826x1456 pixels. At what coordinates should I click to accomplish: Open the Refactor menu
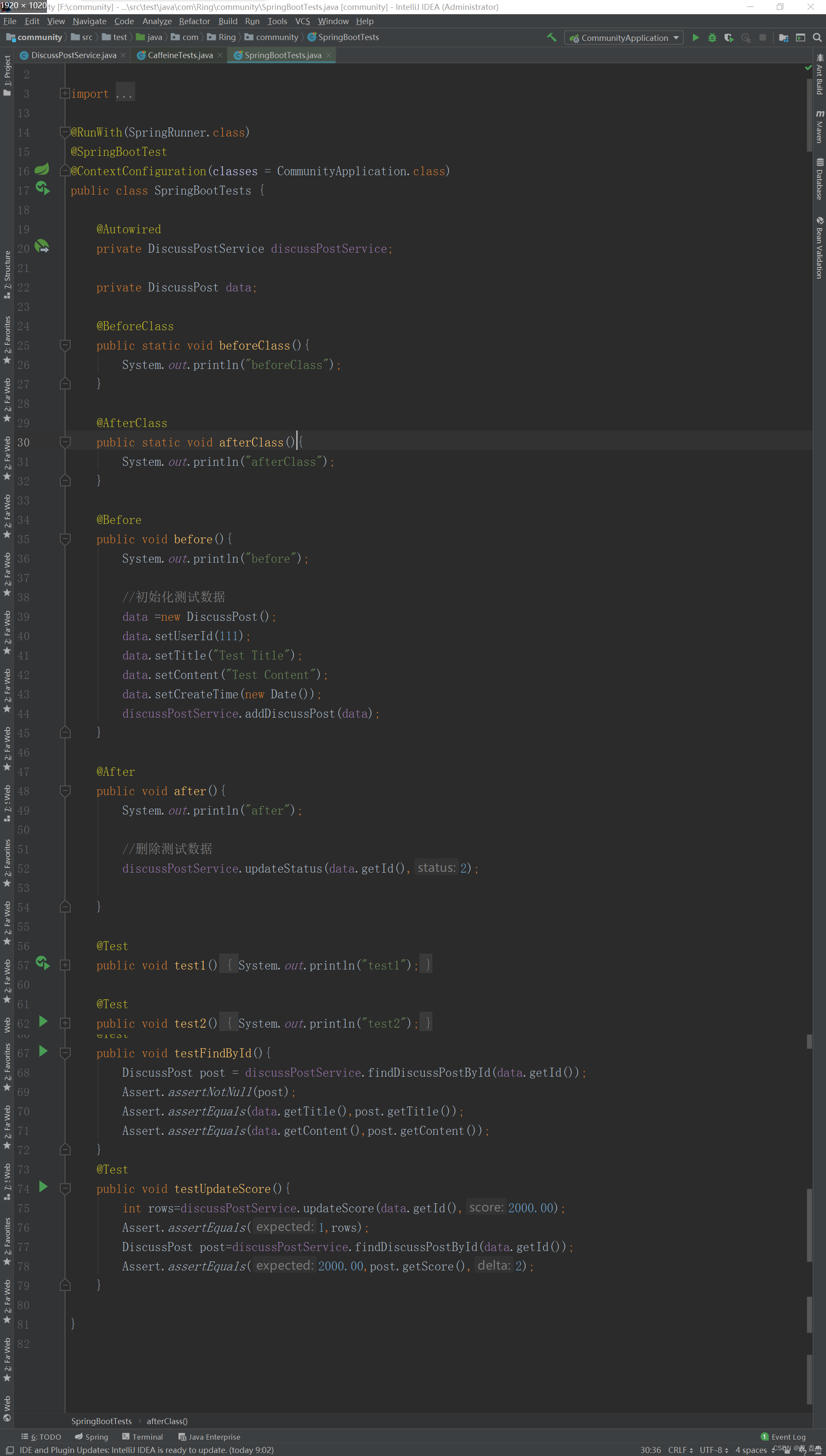[x=195, y=21]
